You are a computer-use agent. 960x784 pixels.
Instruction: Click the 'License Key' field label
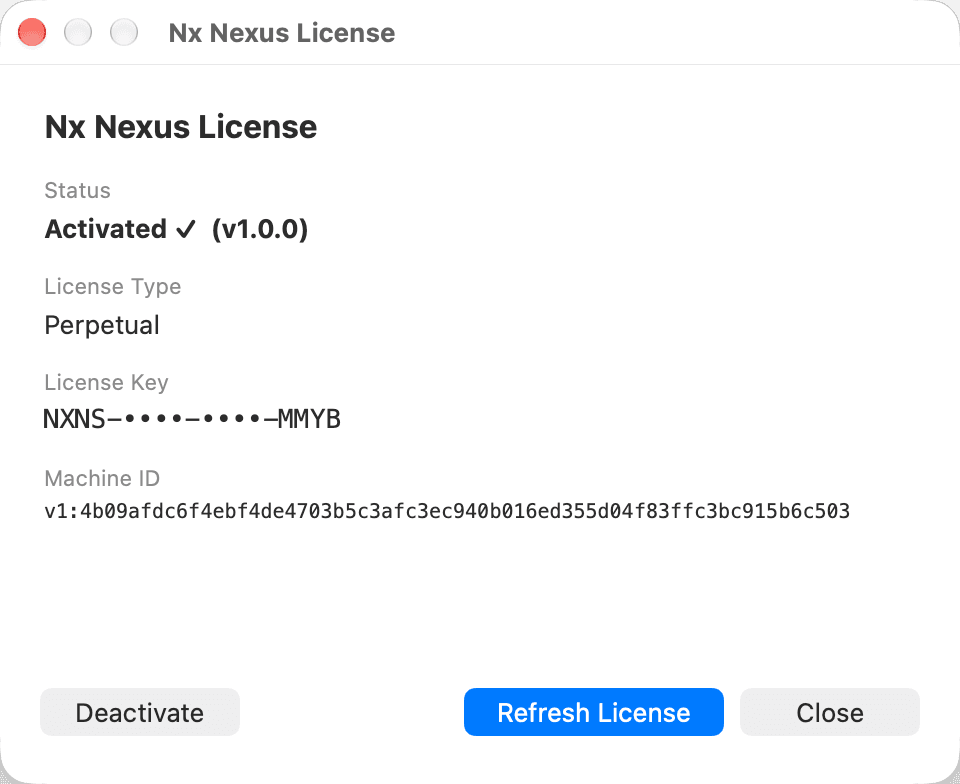click(106, 383)
